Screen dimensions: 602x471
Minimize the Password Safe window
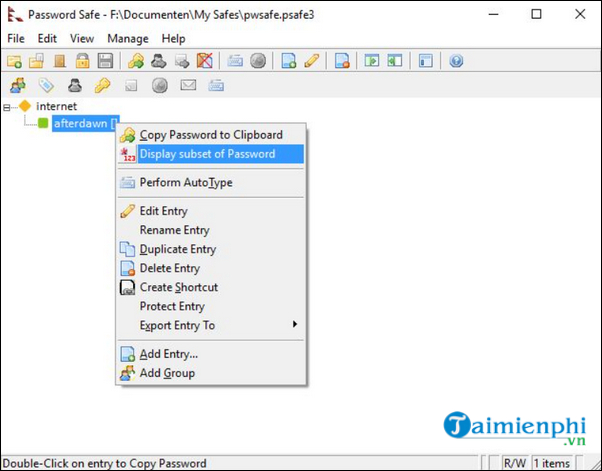point(494,14)
